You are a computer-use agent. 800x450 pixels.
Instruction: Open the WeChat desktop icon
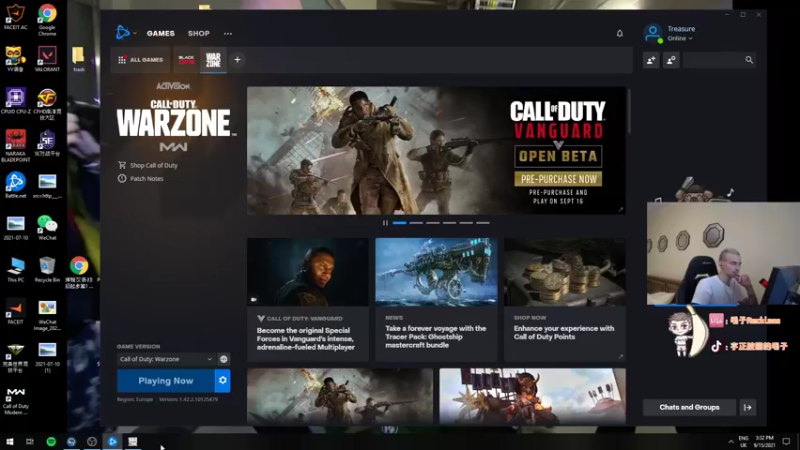(x=47, y=228)
